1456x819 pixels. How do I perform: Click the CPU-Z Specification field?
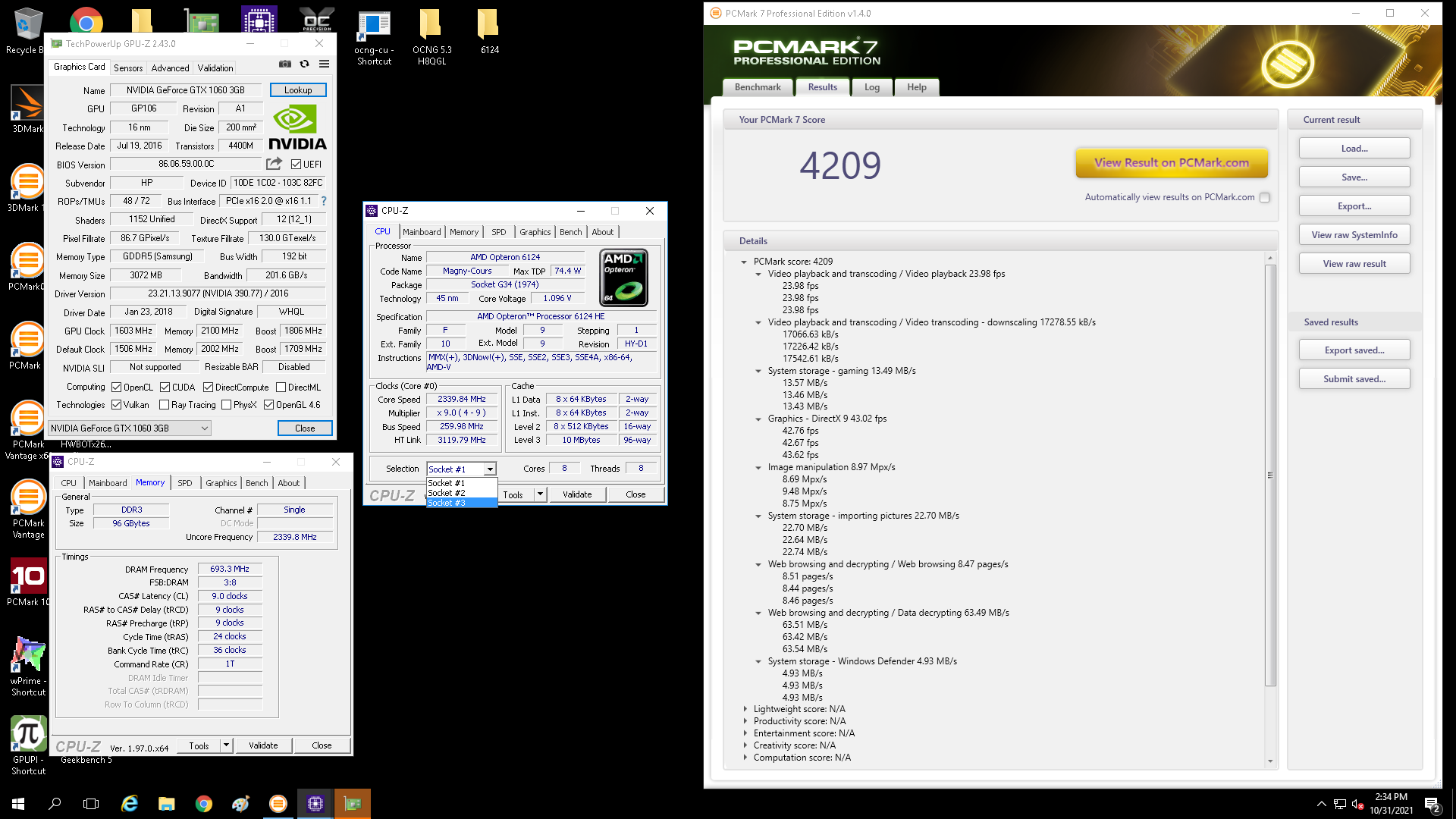[x=541, y=317]
